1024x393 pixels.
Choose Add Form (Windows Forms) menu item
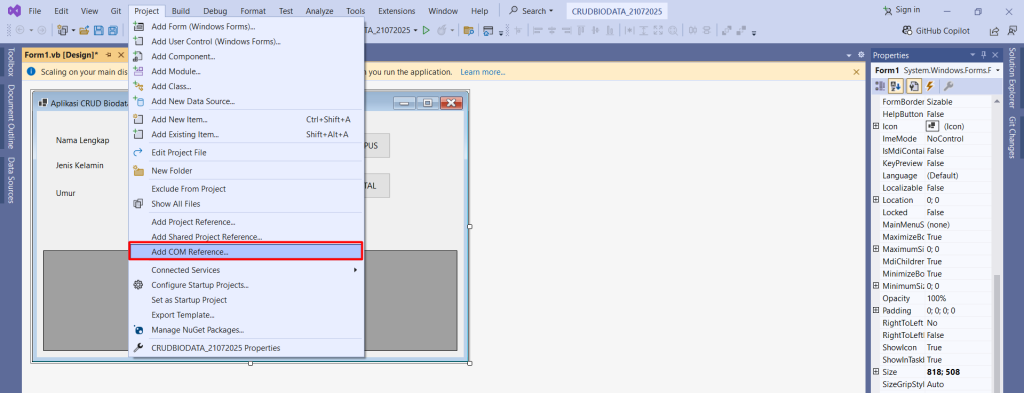[246, 27]
